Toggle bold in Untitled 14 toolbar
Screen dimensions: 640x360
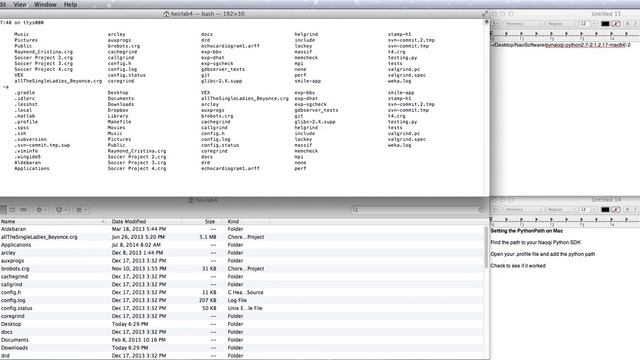click(x=627, y=209)
